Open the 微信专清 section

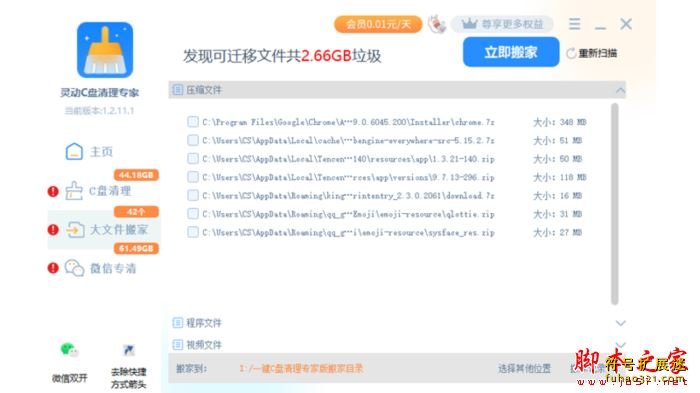[x=113, y=268]
